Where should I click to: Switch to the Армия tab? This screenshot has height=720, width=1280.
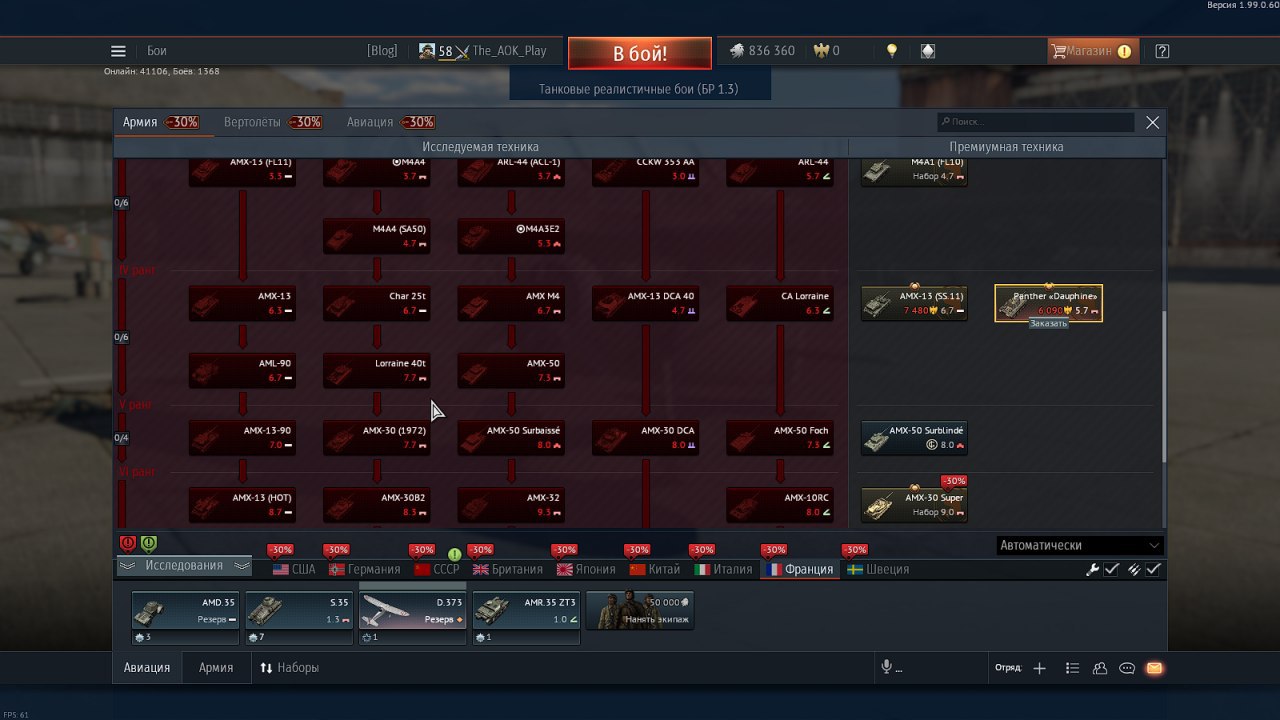[159, 122]
